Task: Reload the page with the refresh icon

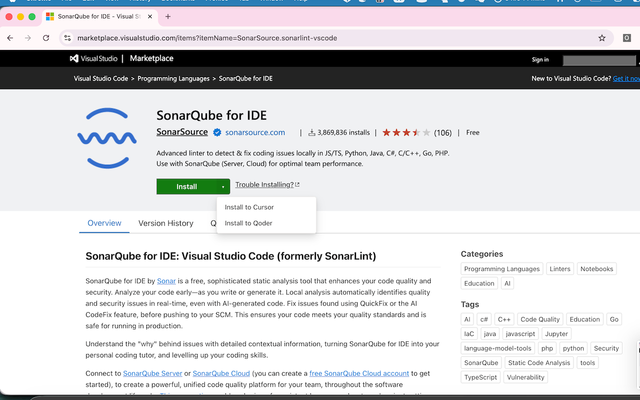Action: 46,38
